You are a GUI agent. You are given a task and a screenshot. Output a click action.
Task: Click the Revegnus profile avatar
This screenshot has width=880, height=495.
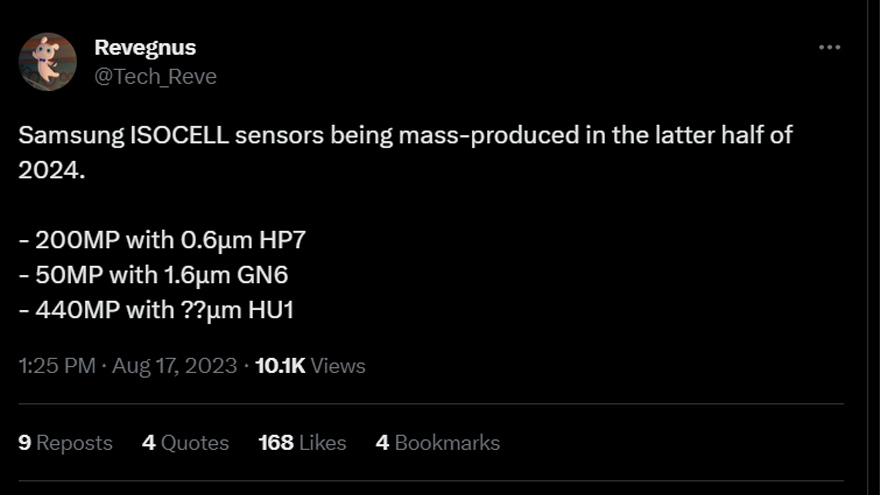(x=48, y=62)
